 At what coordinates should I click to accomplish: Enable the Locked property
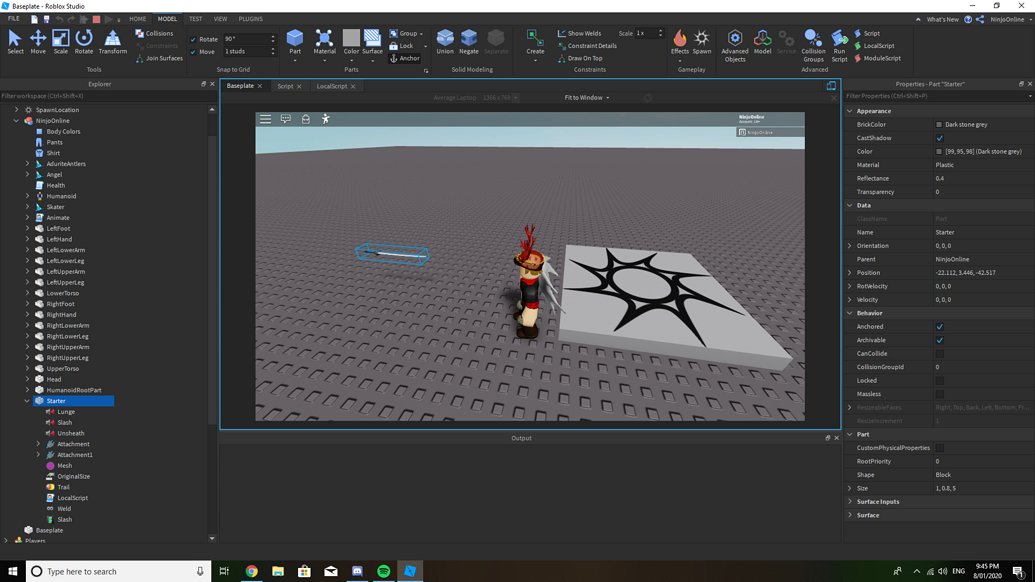(939, 381)
